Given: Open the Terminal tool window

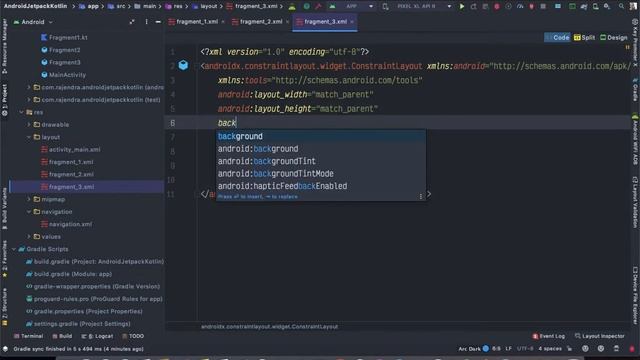Looking at the screenshot, I should click(x=28, y=336).
